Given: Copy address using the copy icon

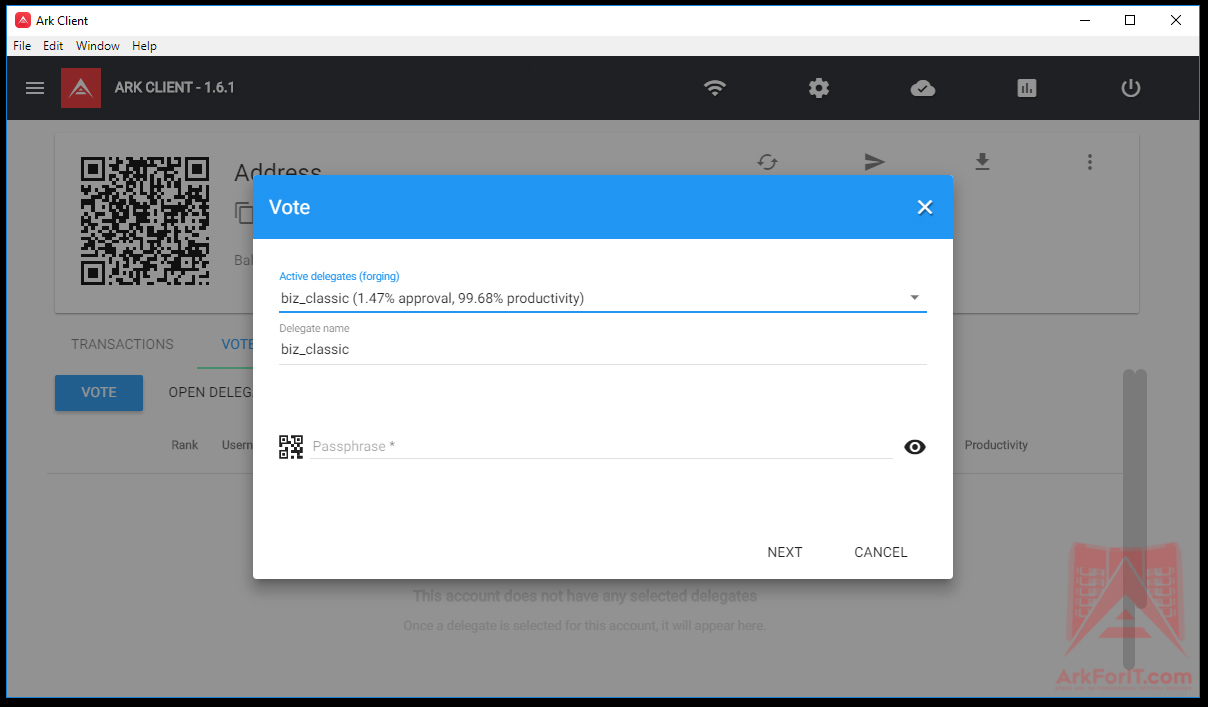Looking at the screenshot, I should (x=243, y=212).
